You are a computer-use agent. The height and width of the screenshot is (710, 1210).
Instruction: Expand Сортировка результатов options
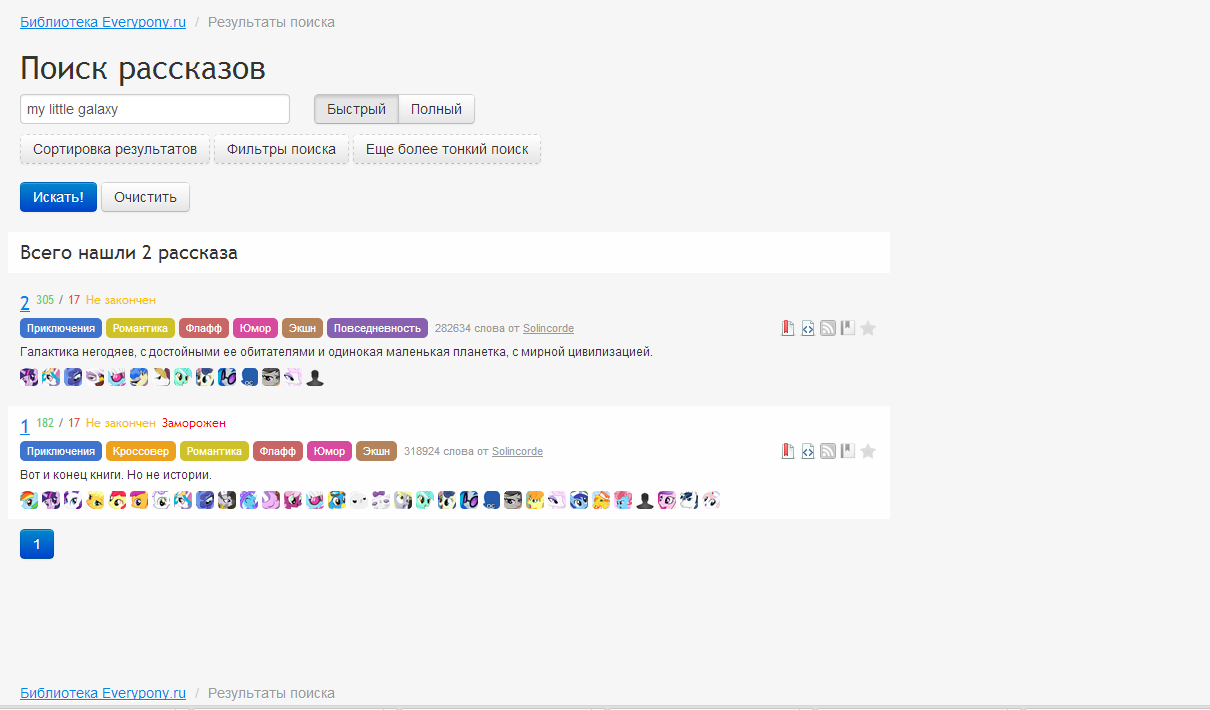point(115,149)
